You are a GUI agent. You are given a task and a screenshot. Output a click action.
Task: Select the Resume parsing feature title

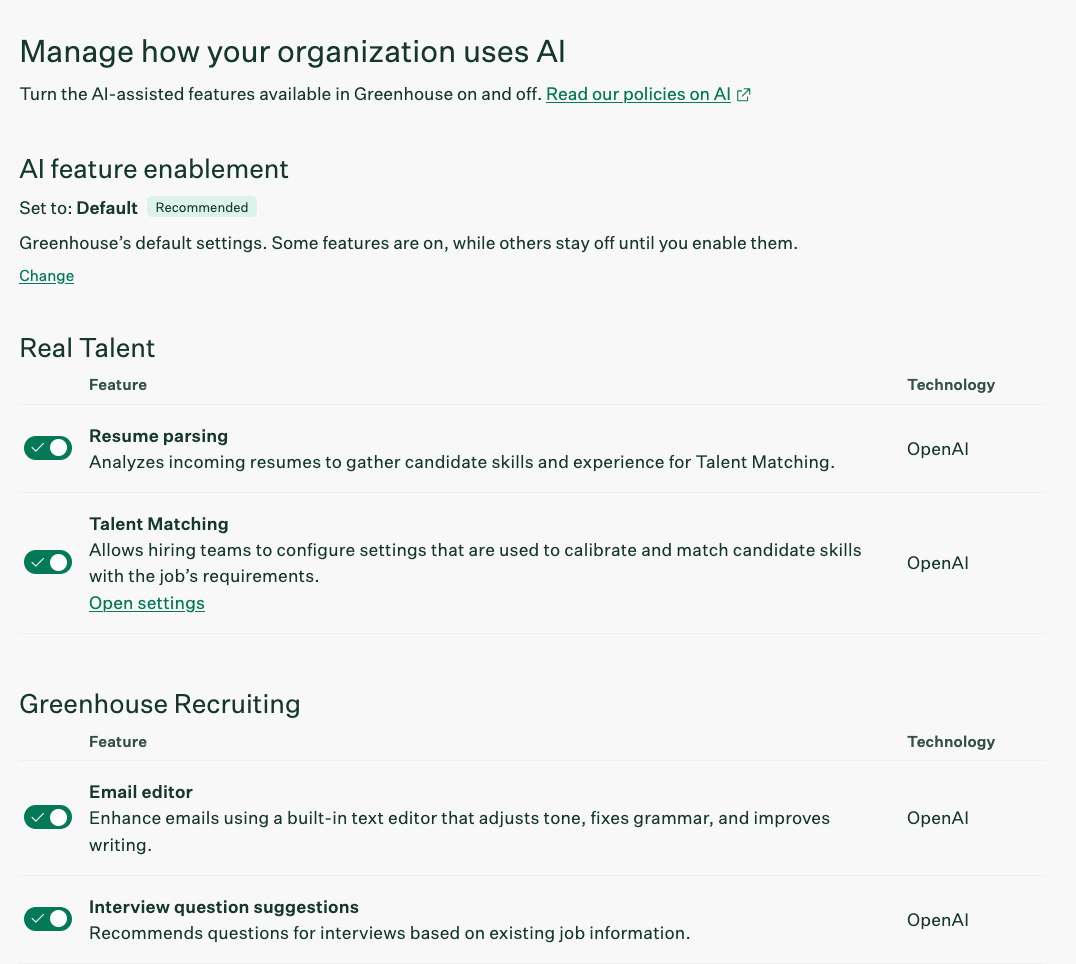tap(158, 436)
